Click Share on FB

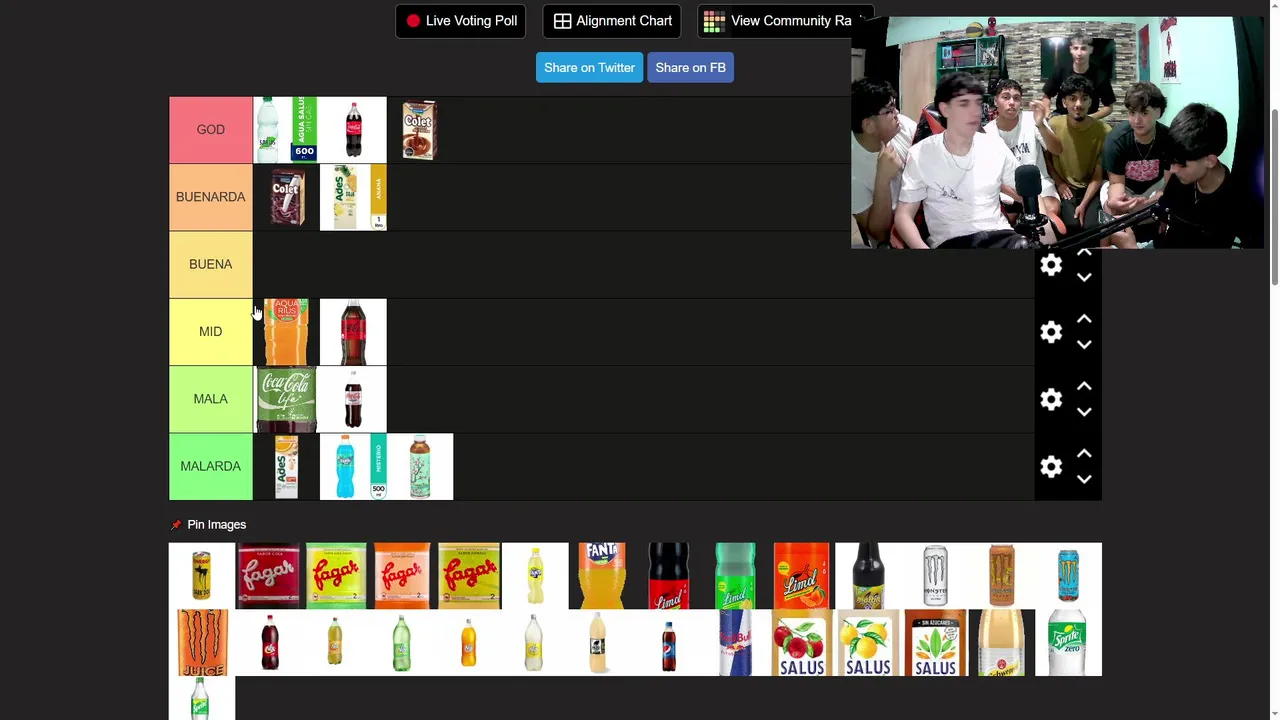coord(690,68)
